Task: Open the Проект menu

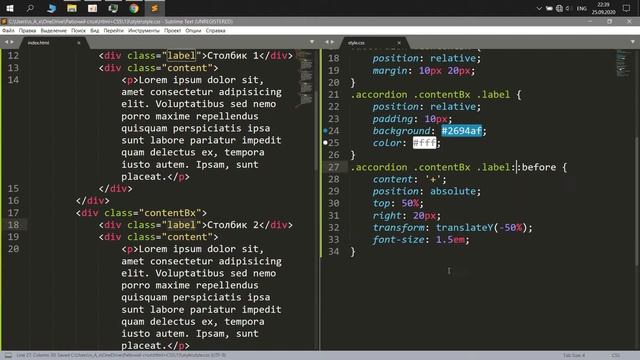Action: pos(173,31)
